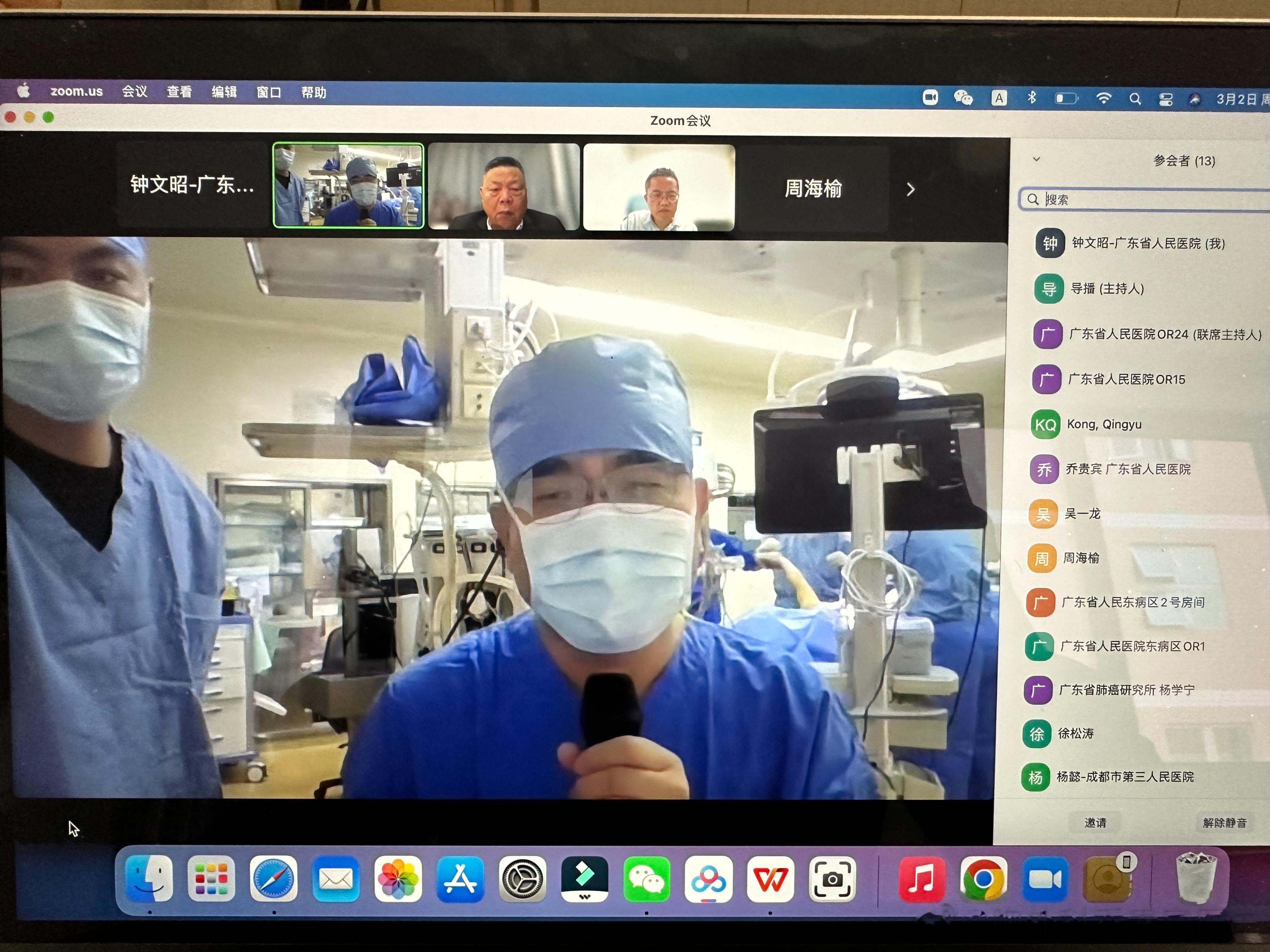The height and width of the screenshot is (952, 1270).
Task: Select the 钟文昭-广东 video tile
Action: pyautogui.click(x=192, y=185)
